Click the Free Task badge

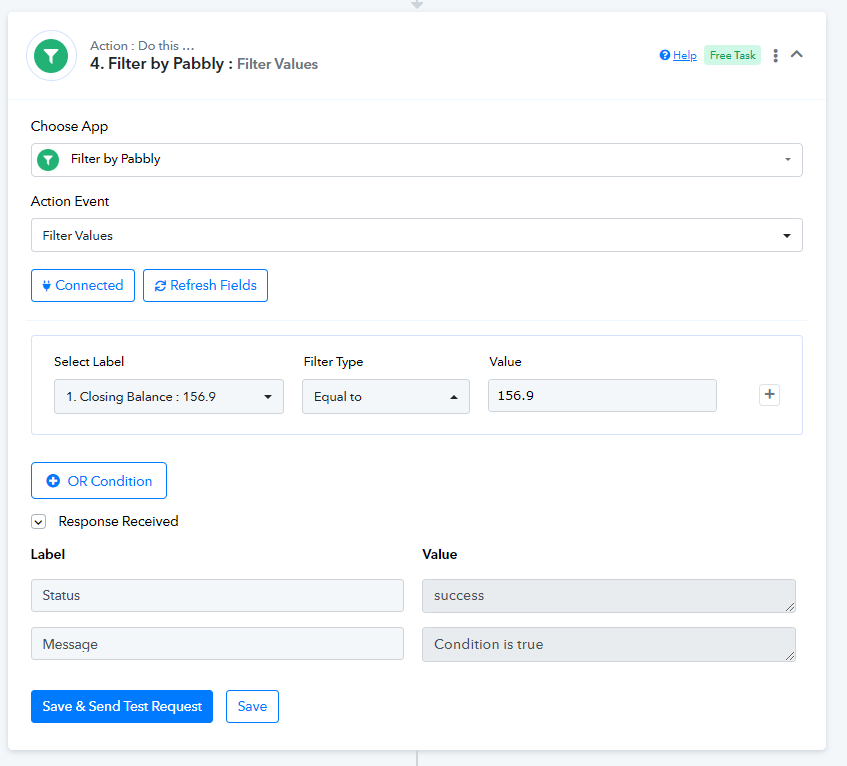732,55
